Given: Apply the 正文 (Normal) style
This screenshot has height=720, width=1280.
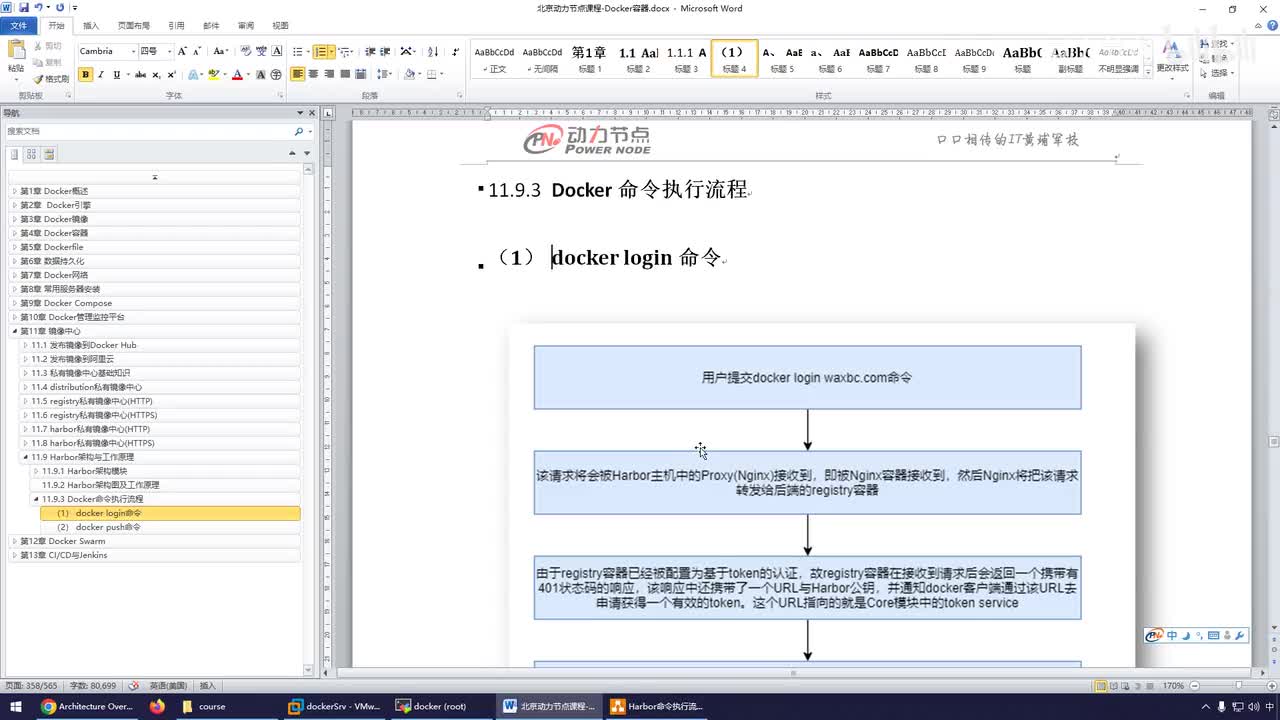Looking at the screenshot, I should click(494, 59).
